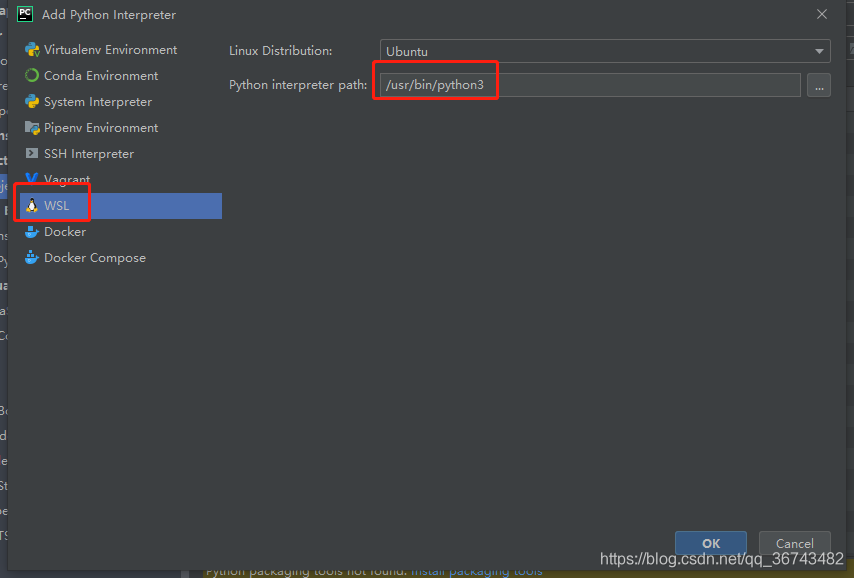This screenshot has width=854, height=578.
Task: Click the Linux Distribution label
Action: [x=280, y=51]
